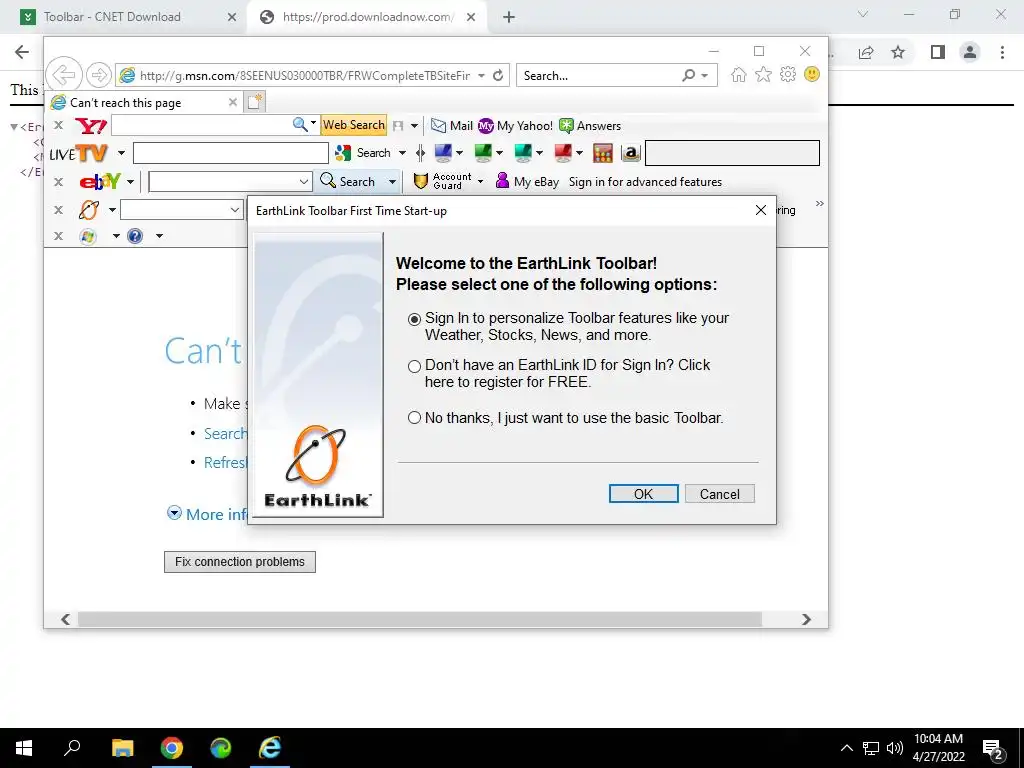Click Cancel in the EarthLink dialog
This screenshot has height=768, width=1024.
[x=720, y=494]
